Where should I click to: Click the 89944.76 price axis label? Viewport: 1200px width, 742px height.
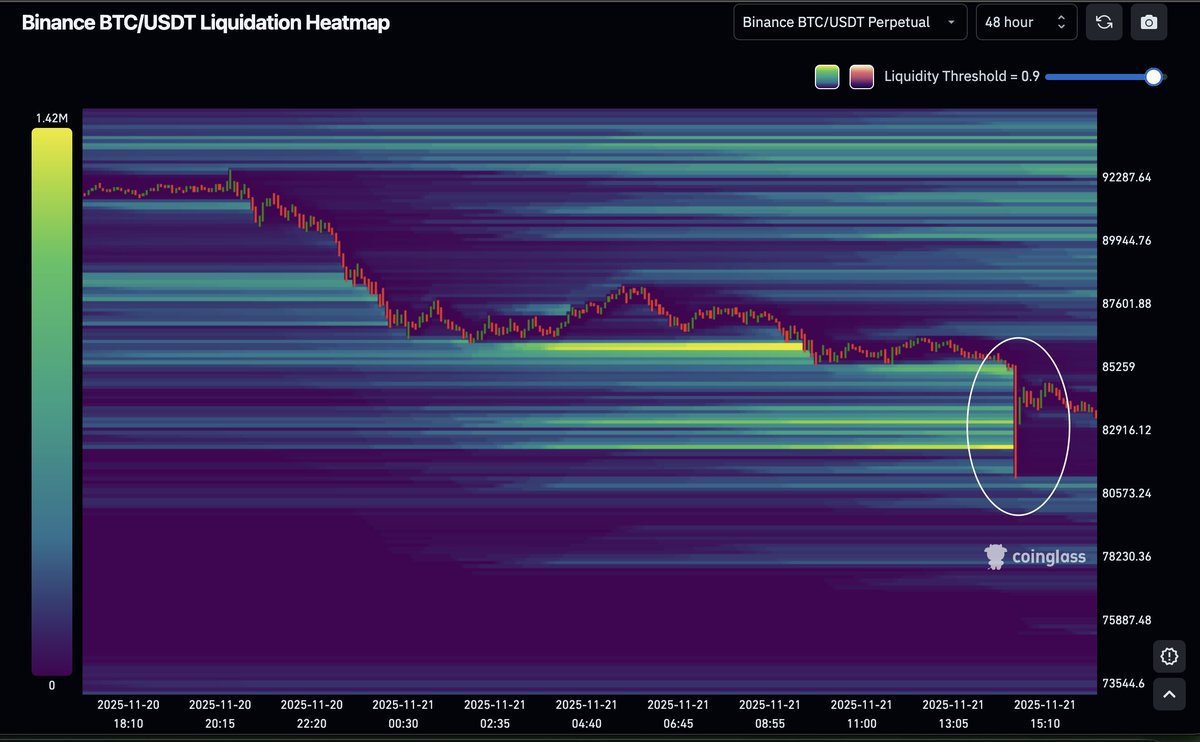(1127, 240)
